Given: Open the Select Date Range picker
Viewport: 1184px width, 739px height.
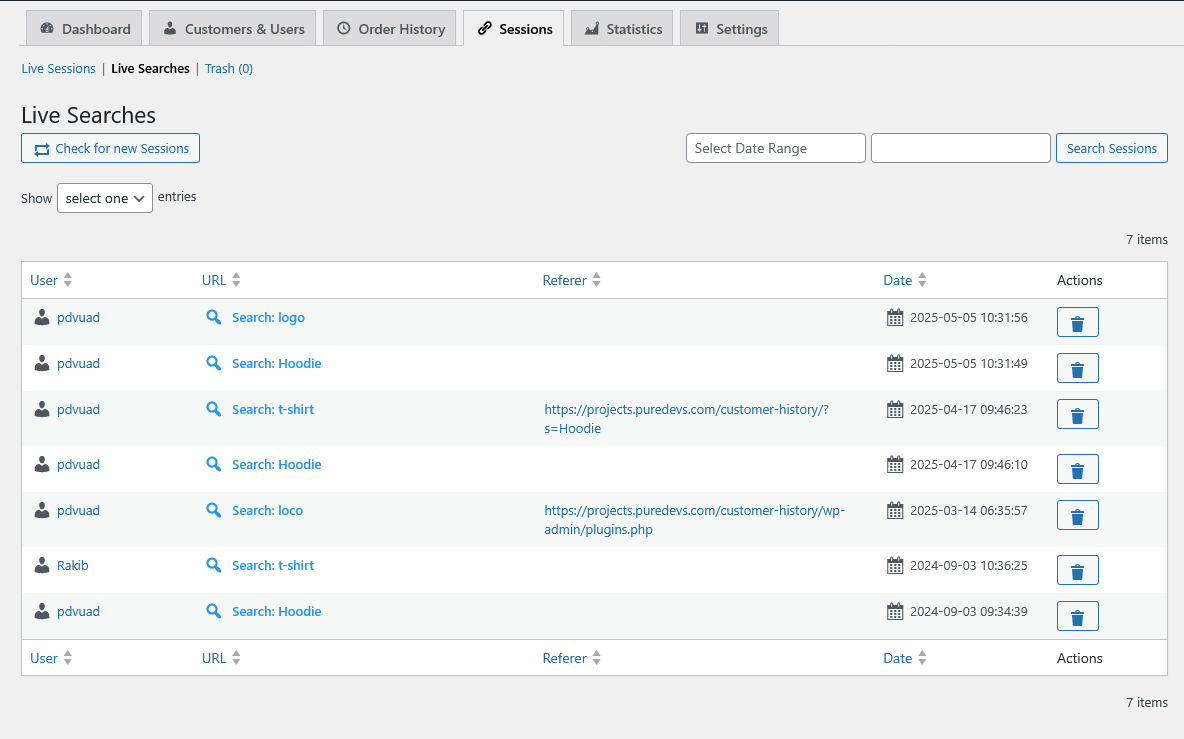Looking at the screenshot, I should [x=775, y=147].
